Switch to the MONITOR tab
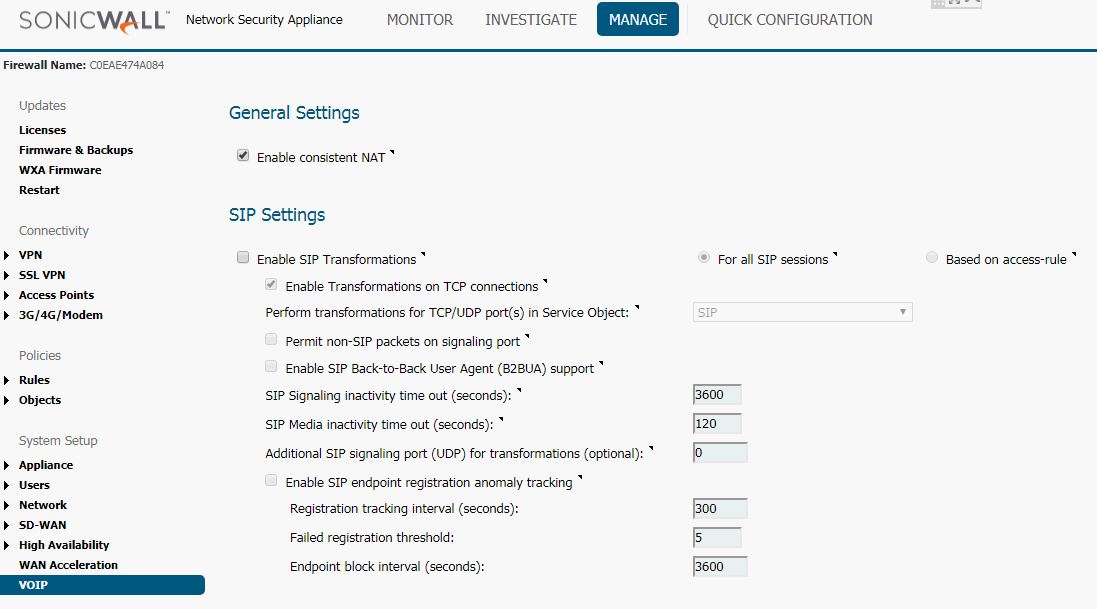 click(x=420, y=20)
